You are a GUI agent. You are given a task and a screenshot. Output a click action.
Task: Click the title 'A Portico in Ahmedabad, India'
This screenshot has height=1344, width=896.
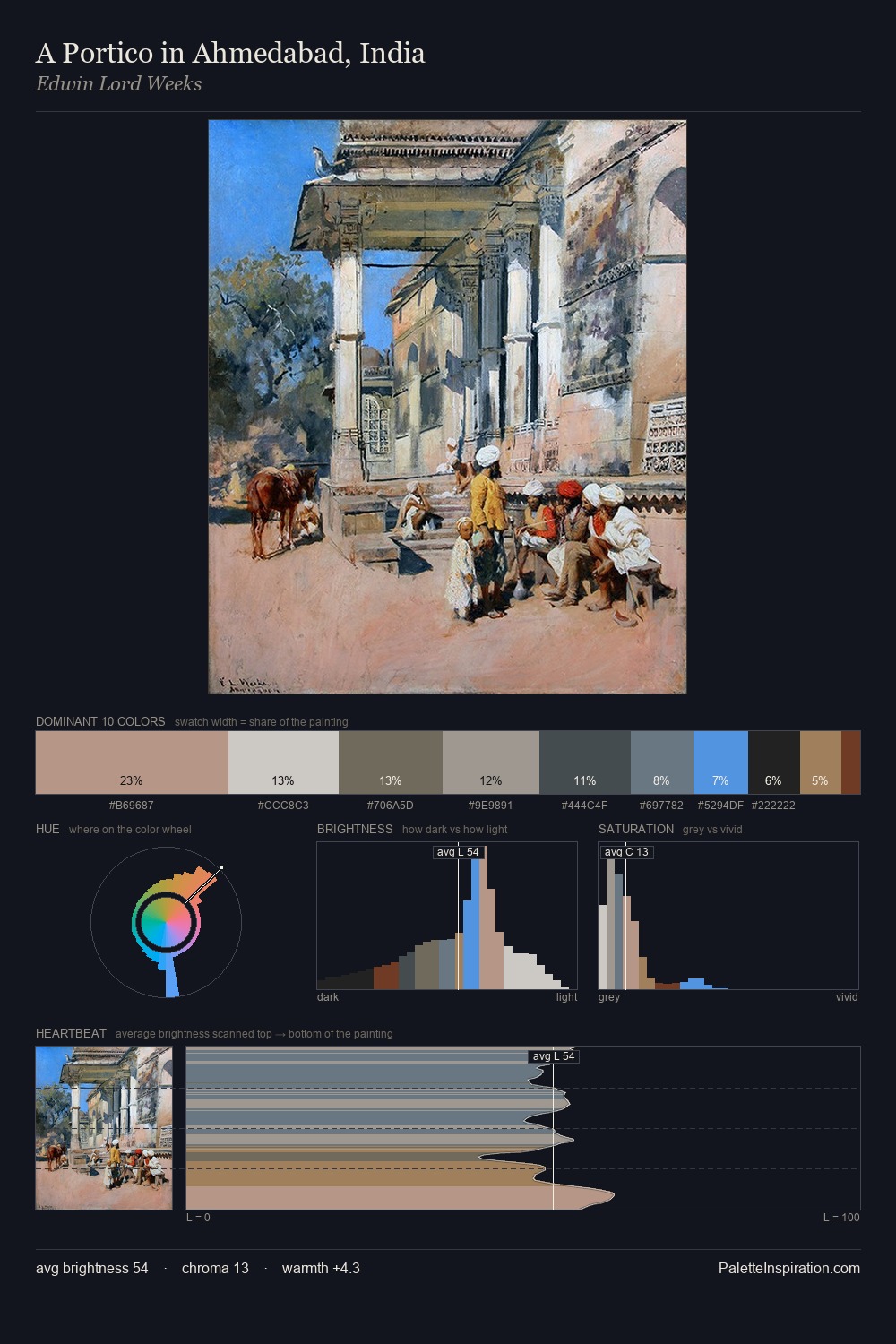pos(230,53)
